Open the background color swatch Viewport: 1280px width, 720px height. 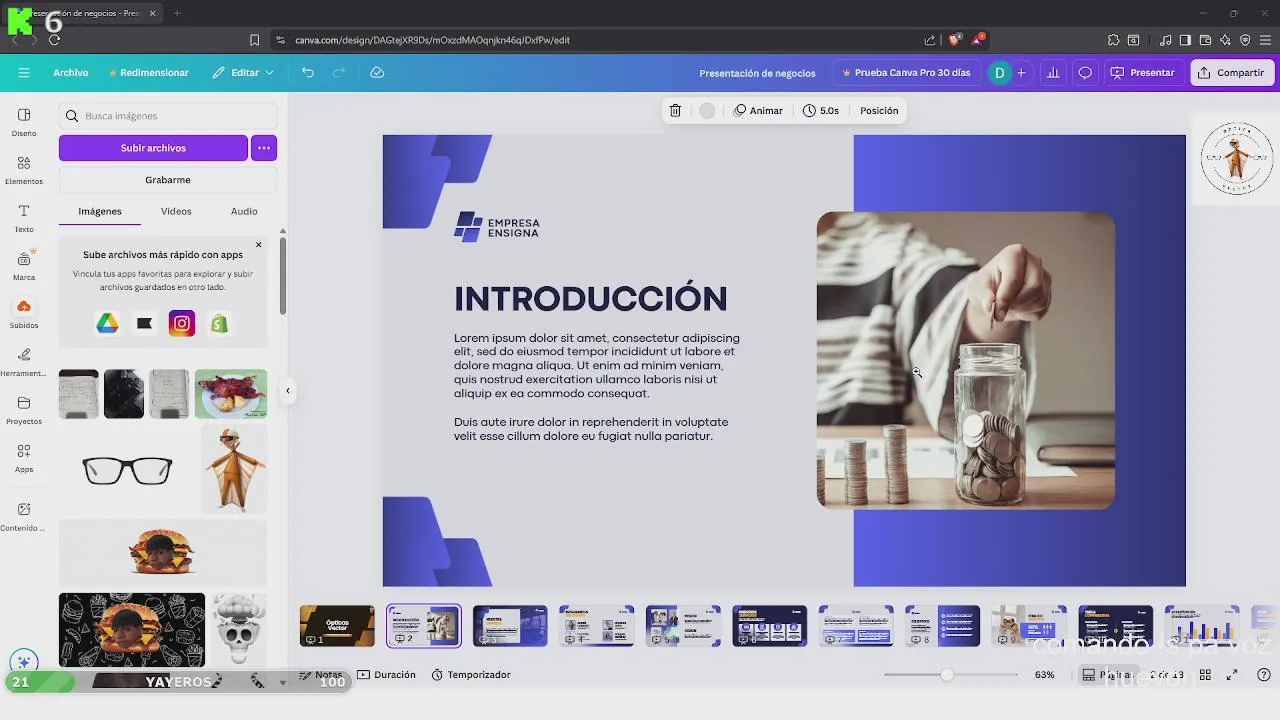pyautogui.click(x=707, y=111)
